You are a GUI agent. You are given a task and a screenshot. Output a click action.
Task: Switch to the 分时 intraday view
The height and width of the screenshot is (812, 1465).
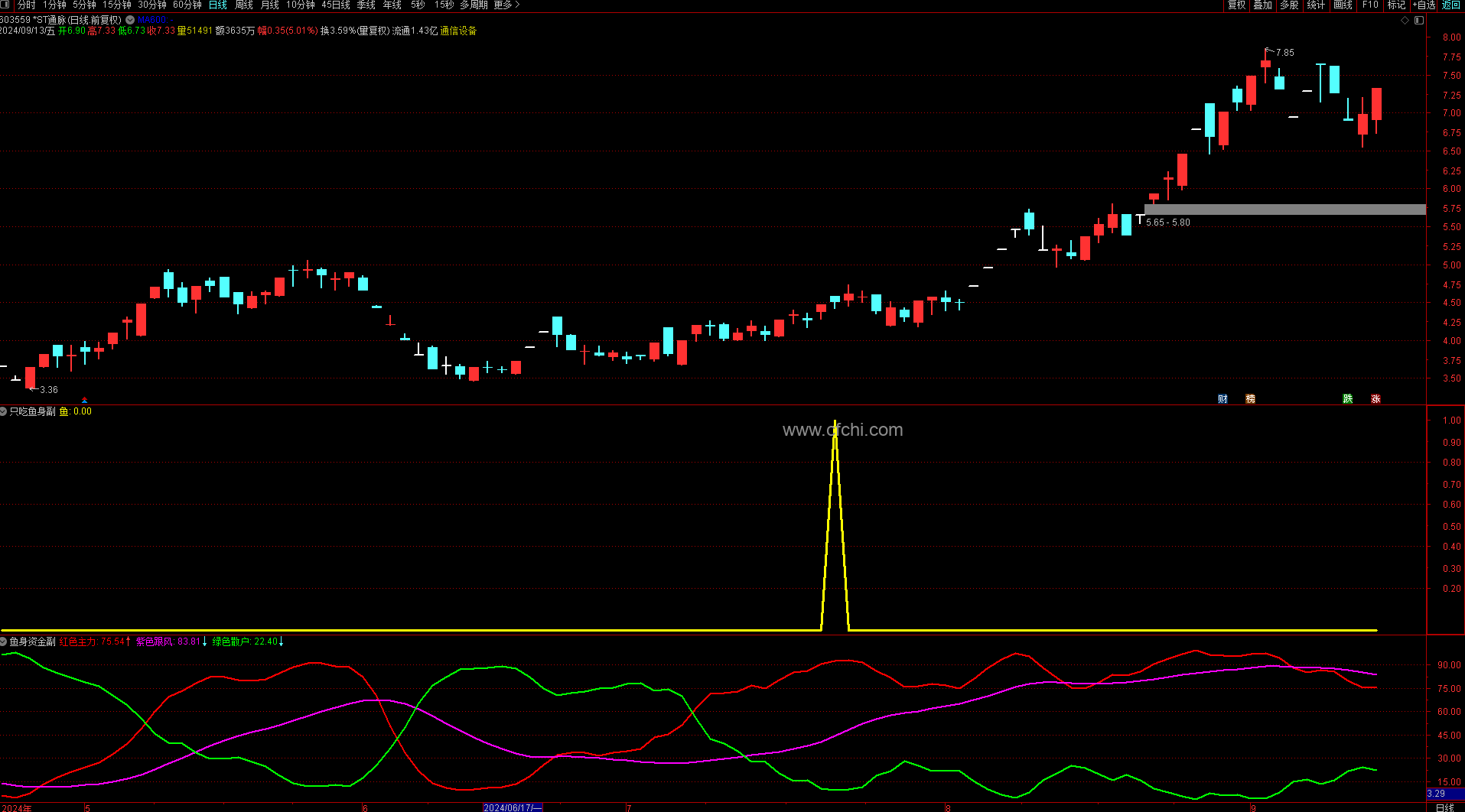click(x=27, y=5)
